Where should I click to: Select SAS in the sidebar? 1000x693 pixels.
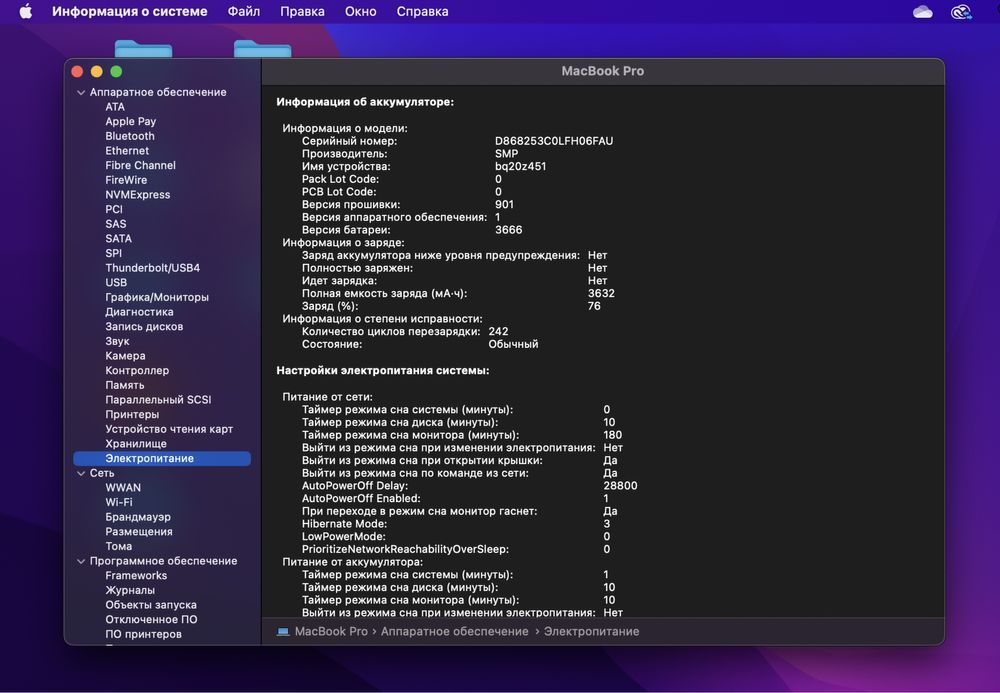tap(116, 224)
